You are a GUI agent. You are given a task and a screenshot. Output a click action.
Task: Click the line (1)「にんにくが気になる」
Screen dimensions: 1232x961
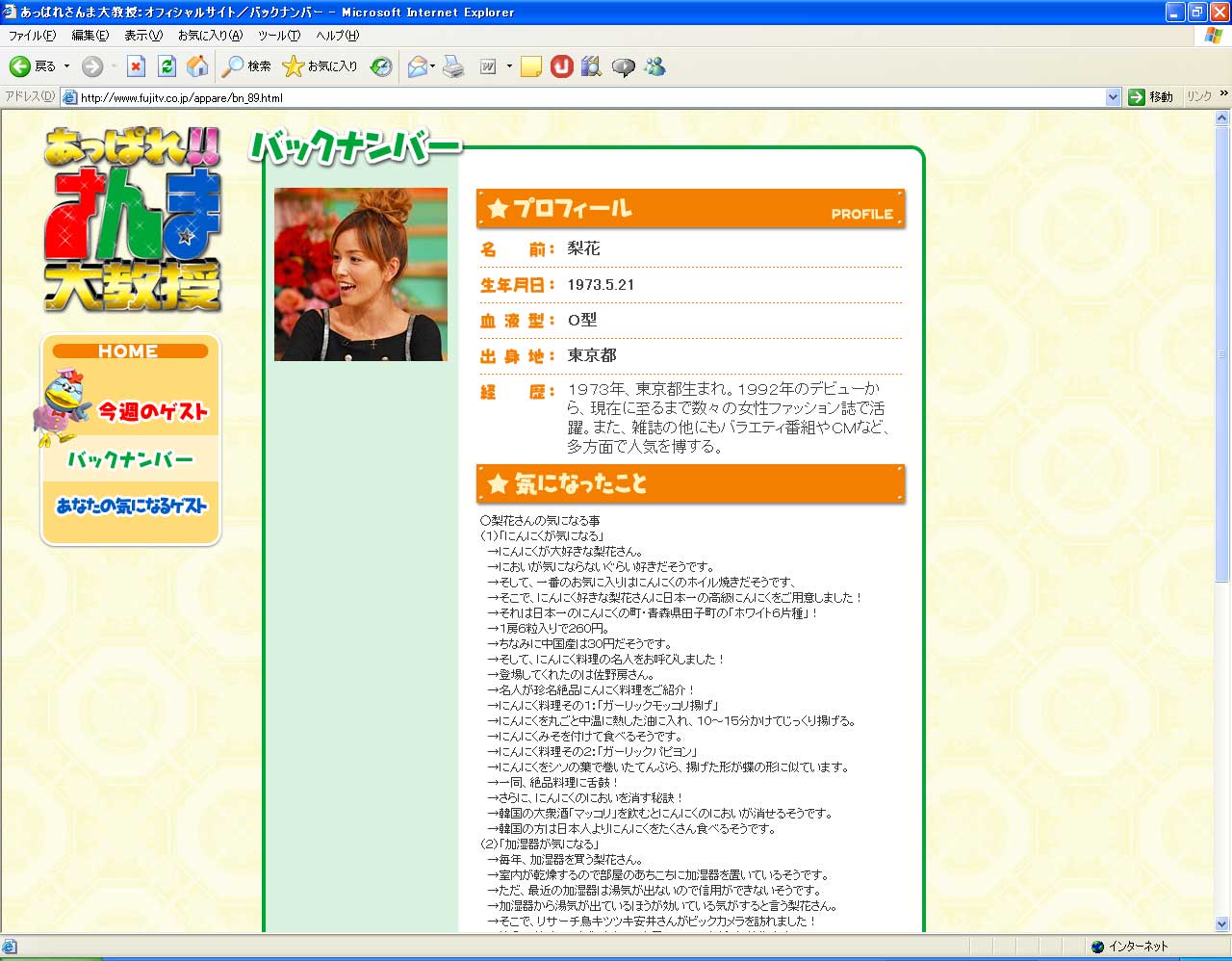pos(542,535)
